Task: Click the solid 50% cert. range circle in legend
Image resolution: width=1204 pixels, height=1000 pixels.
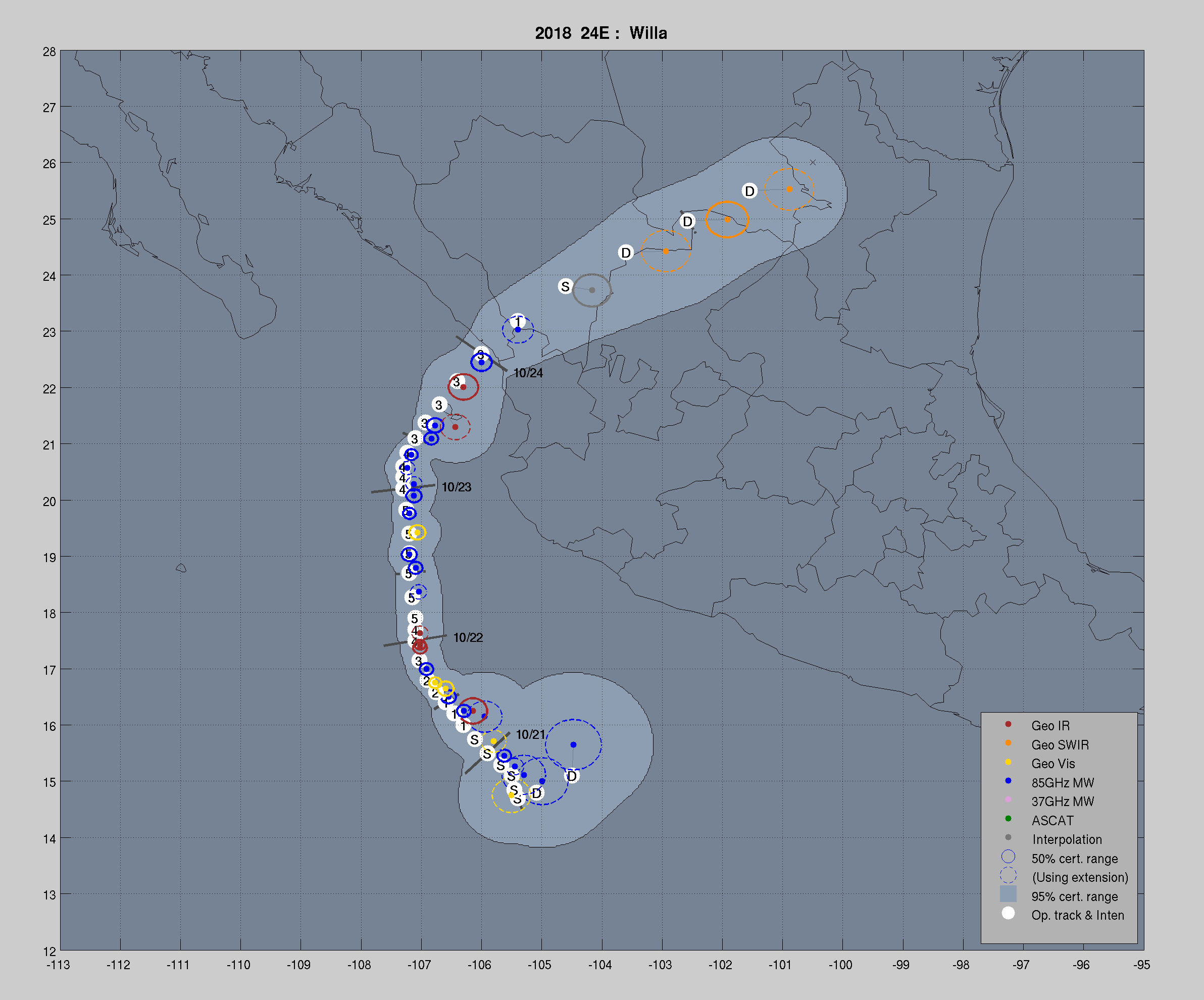Action: (1008, 857)
